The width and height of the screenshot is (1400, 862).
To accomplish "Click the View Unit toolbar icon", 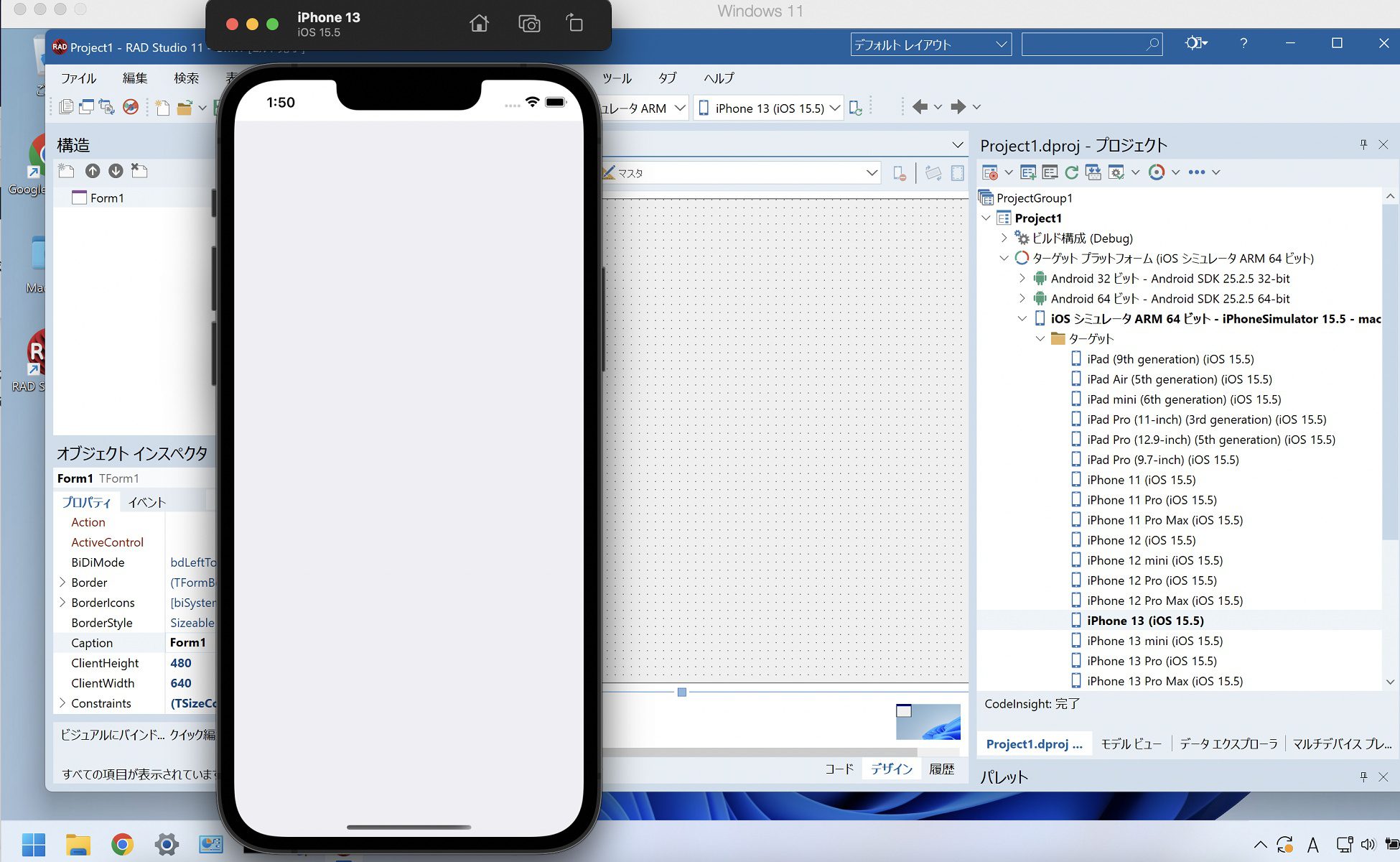I will point(66,107).
